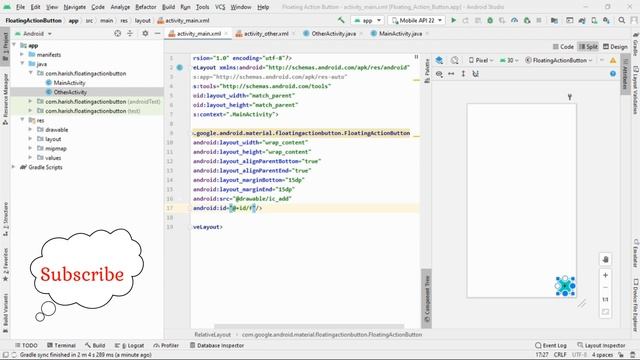The width and height of the screenshot is (640, 360).
Task: Open the Terminal tool window
Action: tap(61, 345)
